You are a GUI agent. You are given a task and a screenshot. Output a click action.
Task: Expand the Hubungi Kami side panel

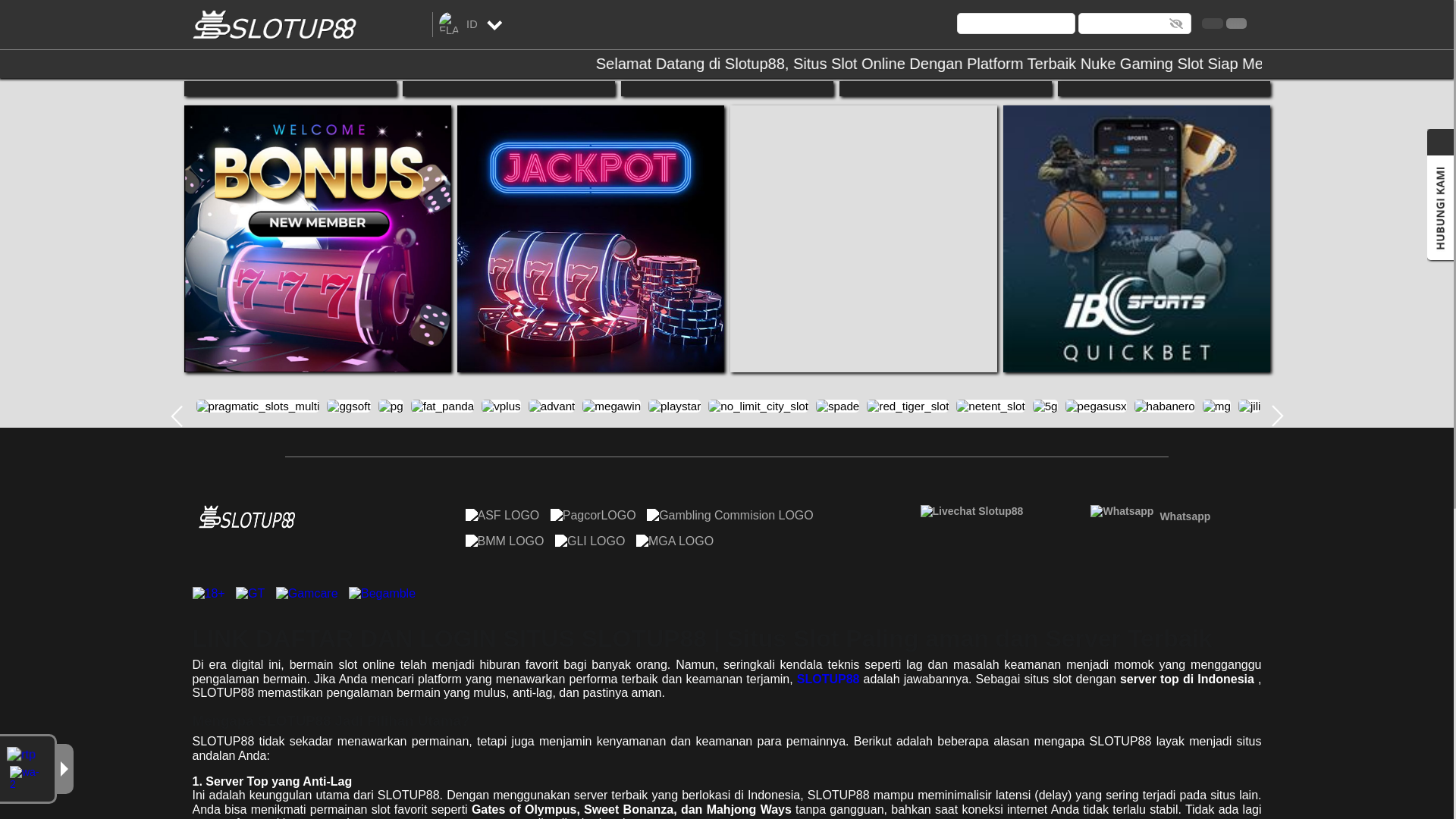click(1440, 208)
